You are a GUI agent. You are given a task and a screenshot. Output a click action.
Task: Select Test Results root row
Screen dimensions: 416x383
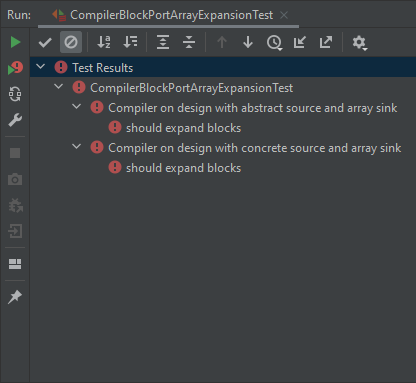223,67
